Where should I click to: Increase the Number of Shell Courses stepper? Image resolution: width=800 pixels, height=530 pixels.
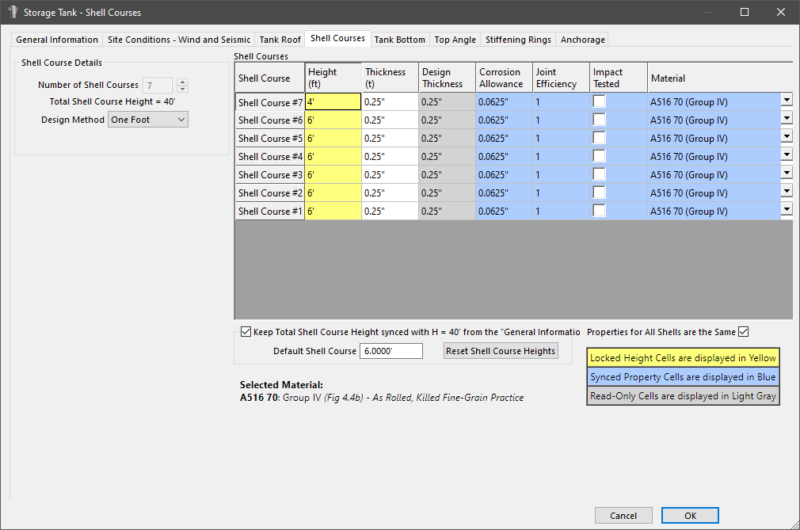[182, 82]
